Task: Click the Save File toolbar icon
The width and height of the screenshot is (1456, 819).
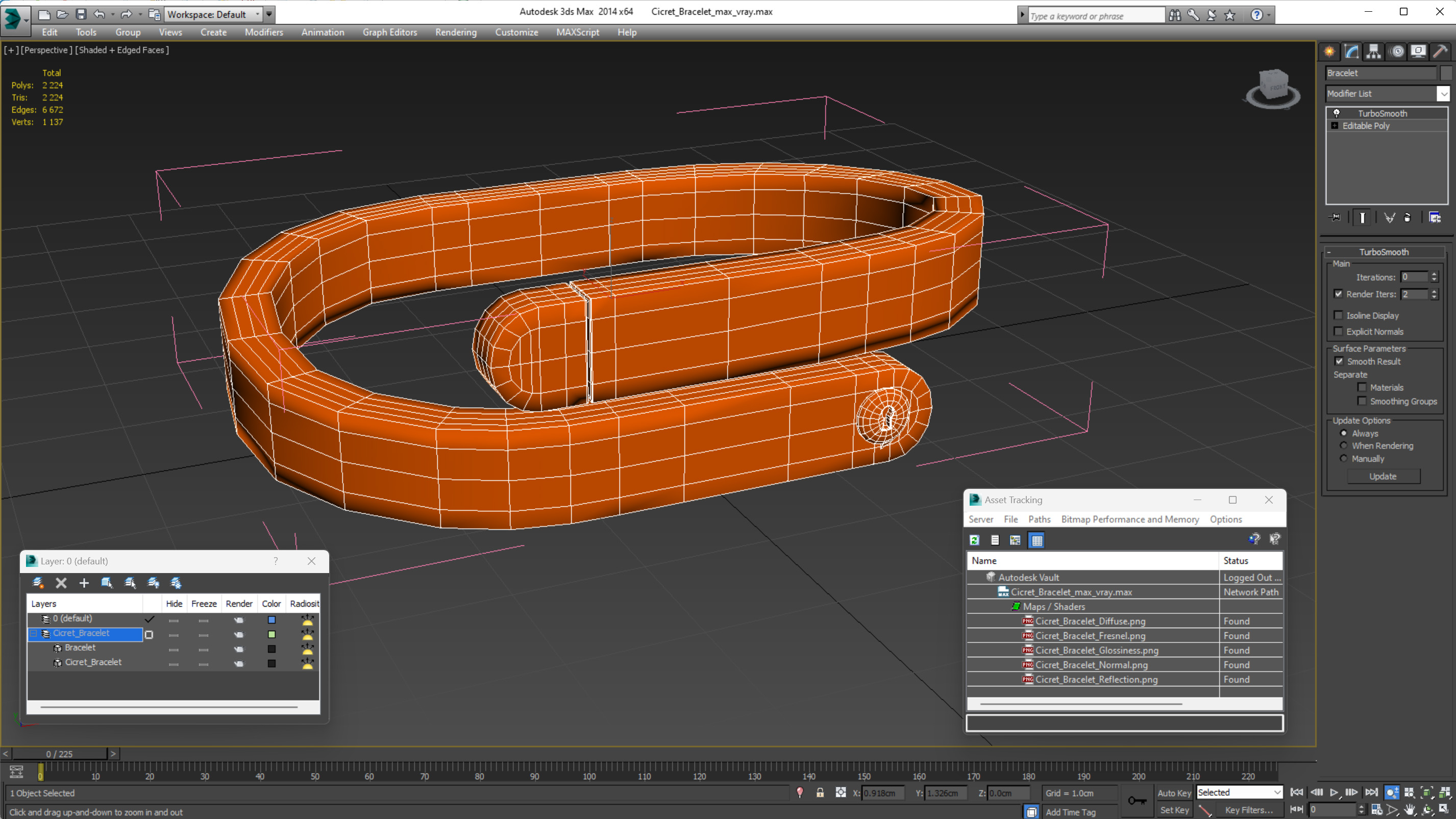Action: coord(81,14)
